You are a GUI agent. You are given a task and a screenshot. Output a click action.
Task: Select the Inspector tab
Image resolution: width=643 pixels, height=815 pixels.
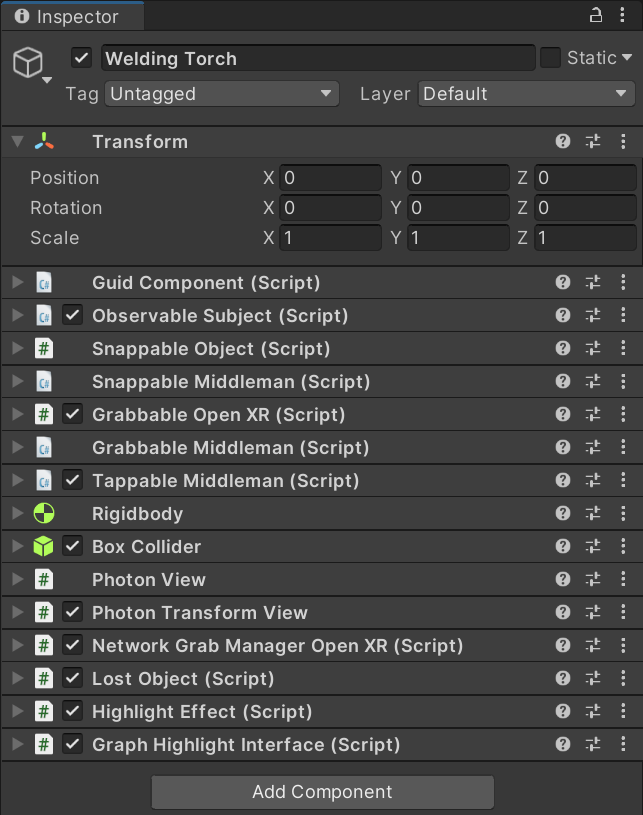pyautogui.click(x=70, y=17)
